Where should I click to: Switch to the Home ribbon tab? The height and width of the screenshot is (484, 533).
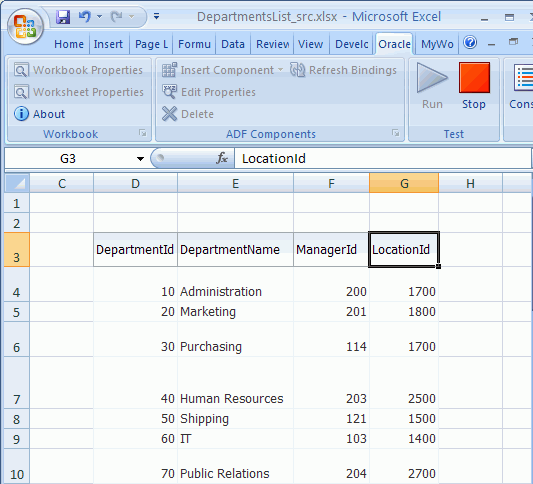tap(69, 44)
